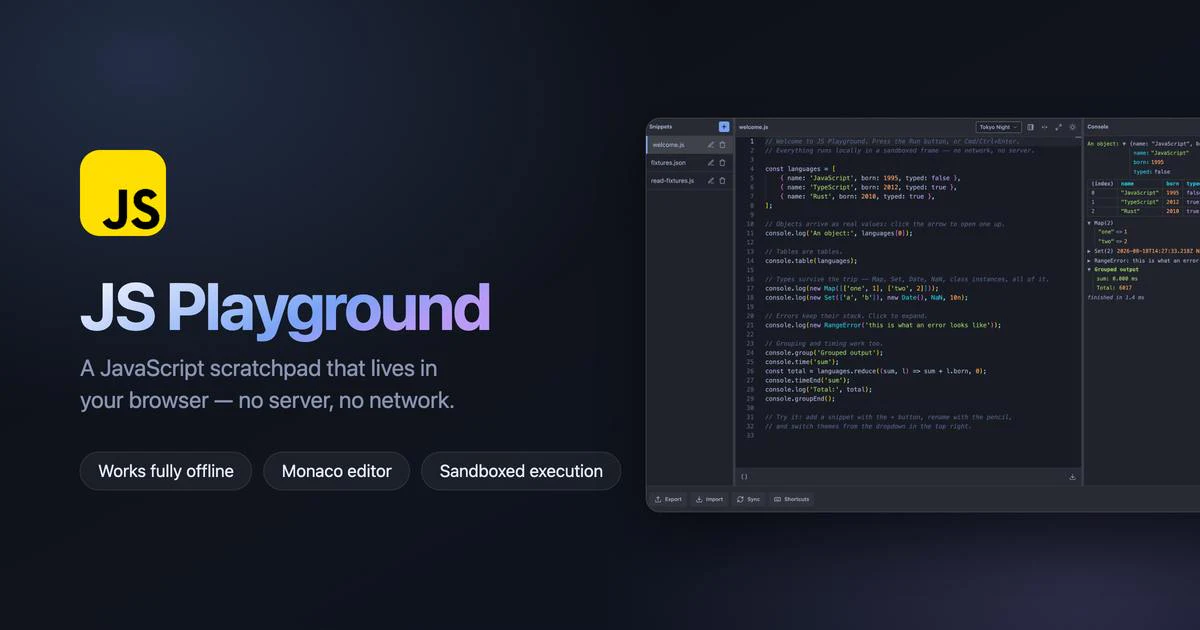1200x630 pixels.
Task: Click code line 'console.groupEnd();'
Action: click(801, 398)
